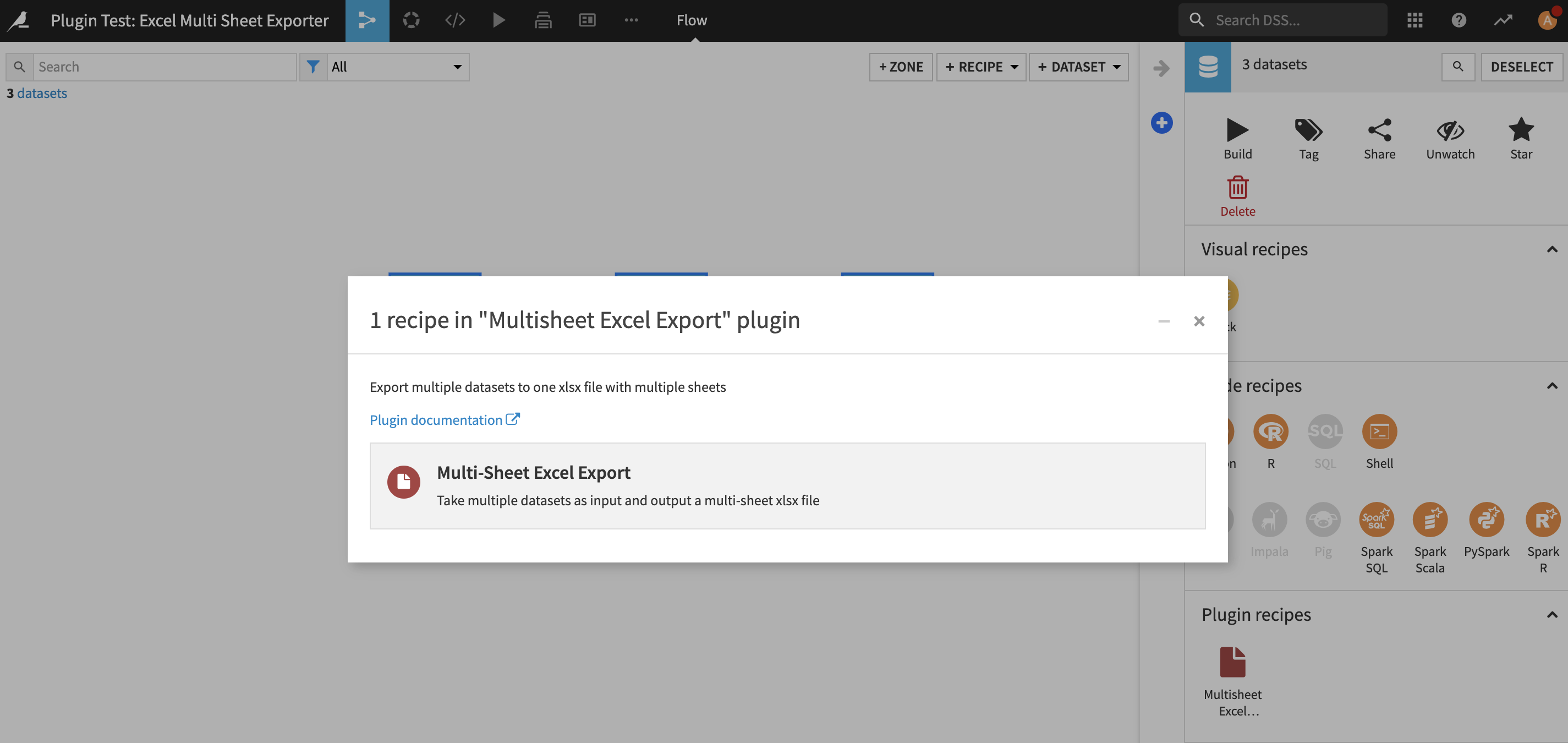Open the Dataiku bird home logo
The width and height of the screenshot is (1568, 743).
(19, 20)
